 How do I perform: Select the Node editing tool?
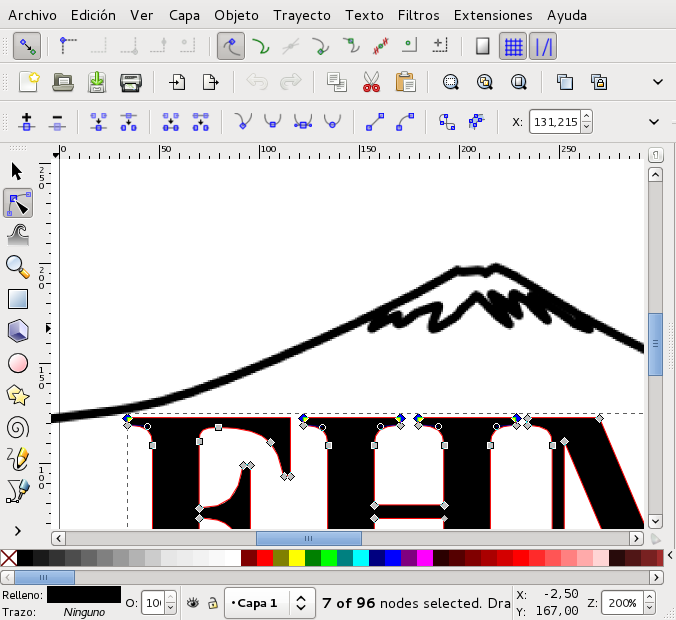click(x=18, y=204)
